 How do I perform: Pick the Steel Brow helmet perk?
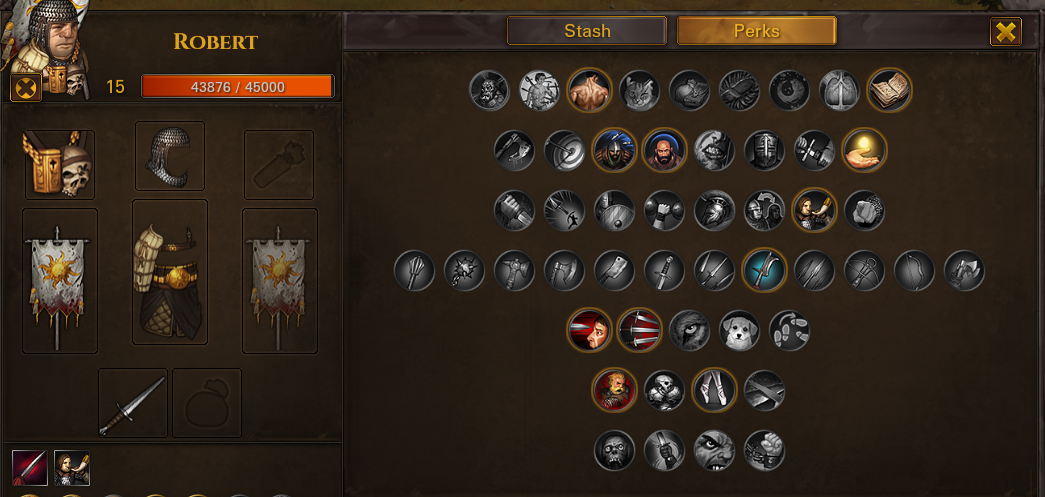[764, 151]
